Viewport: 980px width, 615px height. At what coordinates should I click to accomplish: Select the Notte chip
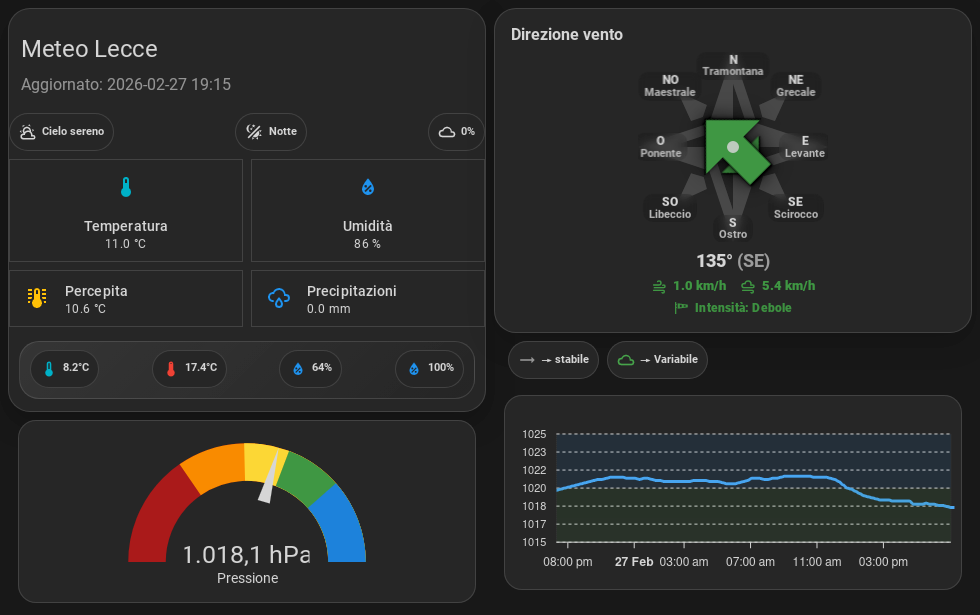(271, 132)
